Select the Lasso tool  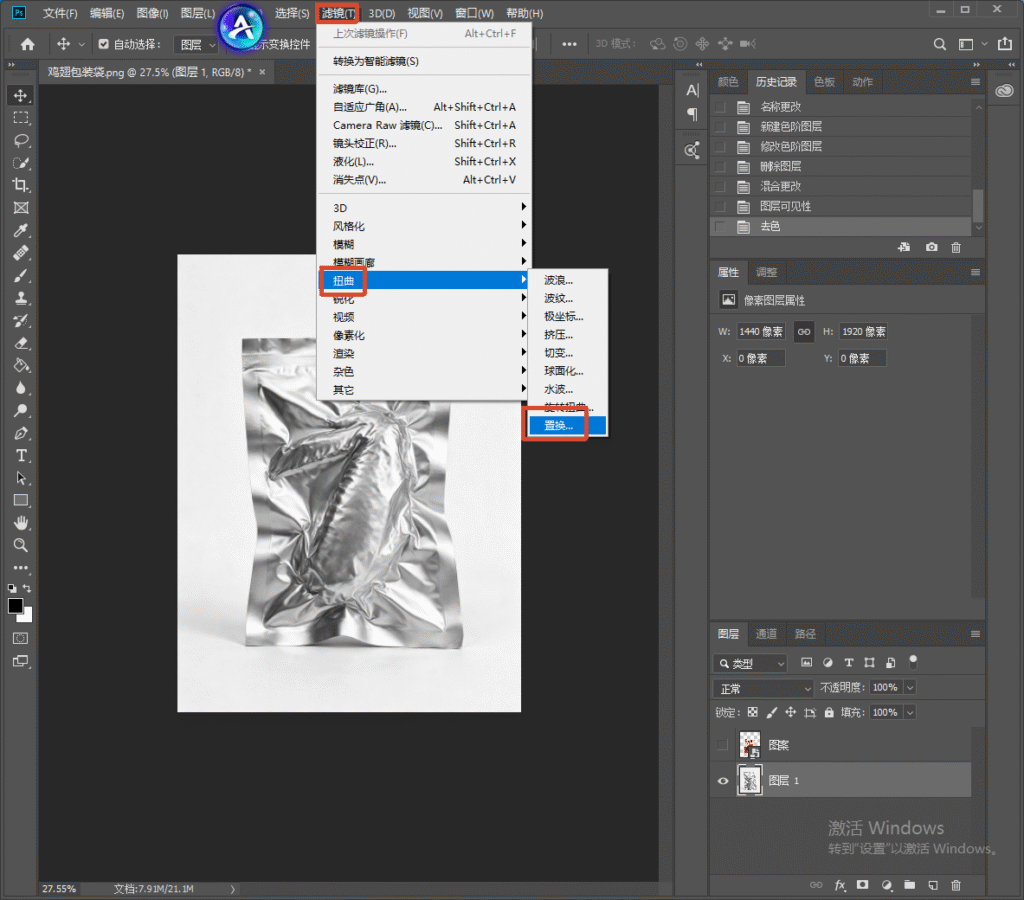tap(21, 140)
